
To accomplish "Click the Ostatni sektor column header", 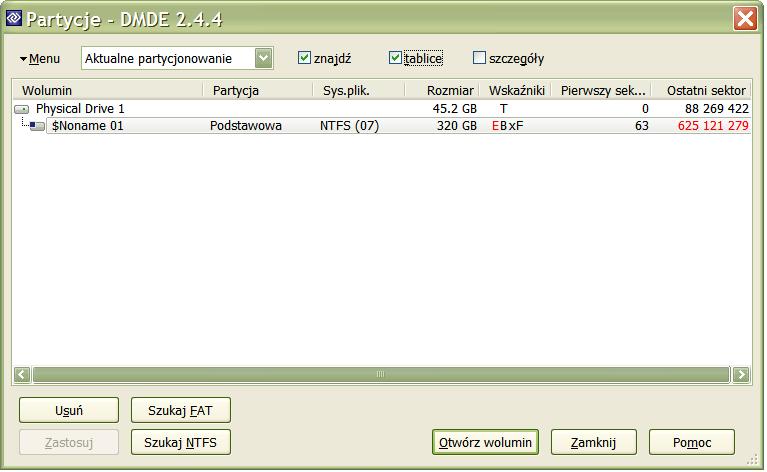I will coord(701,90).
